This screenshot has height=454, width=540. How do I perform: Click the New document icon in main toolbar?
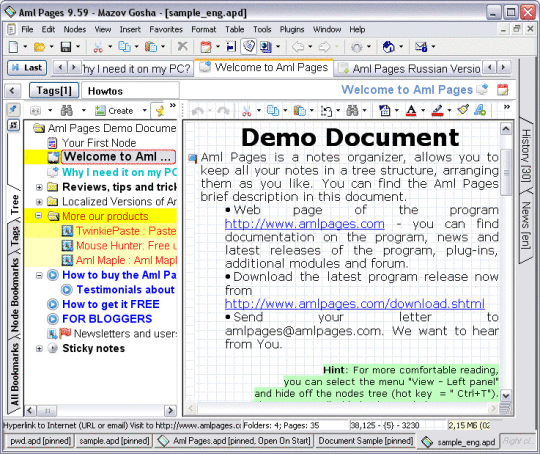13,47
